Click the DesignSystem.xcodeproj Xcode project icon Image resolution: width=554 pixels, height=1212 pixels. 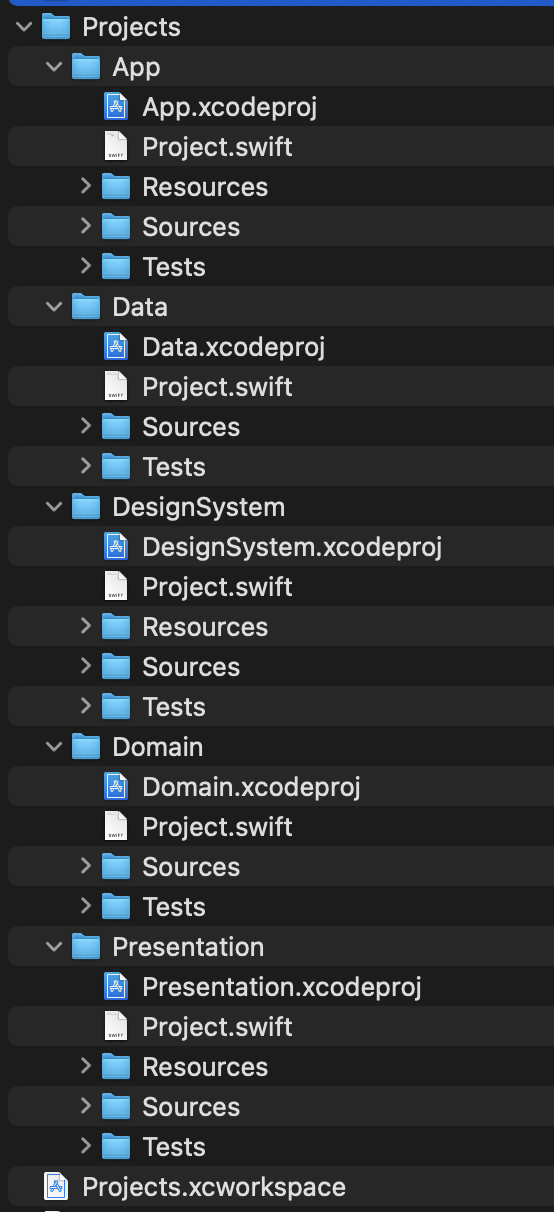[117, 546]
